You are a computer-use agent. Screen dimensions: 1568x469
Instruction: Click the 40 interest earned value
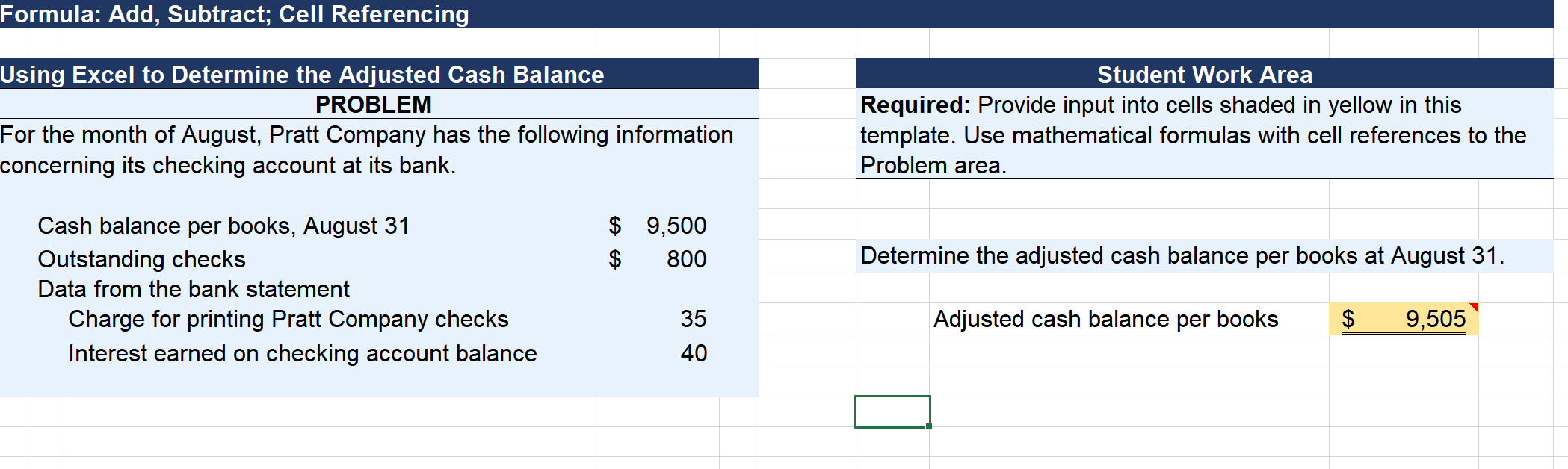[x=693, y=353]
